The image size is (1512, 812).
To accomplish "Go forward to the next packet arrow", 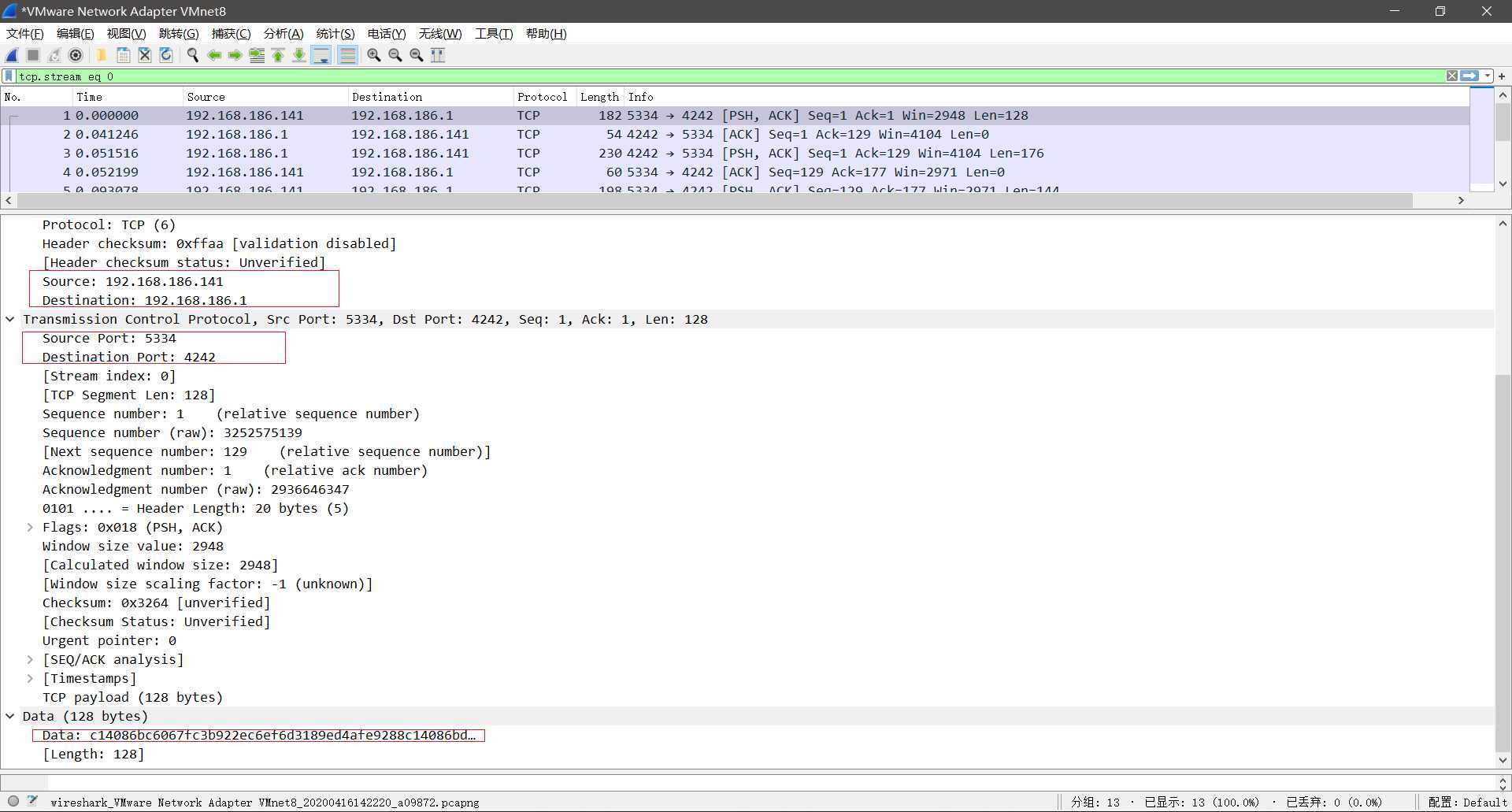I will [x=235, y=55].
